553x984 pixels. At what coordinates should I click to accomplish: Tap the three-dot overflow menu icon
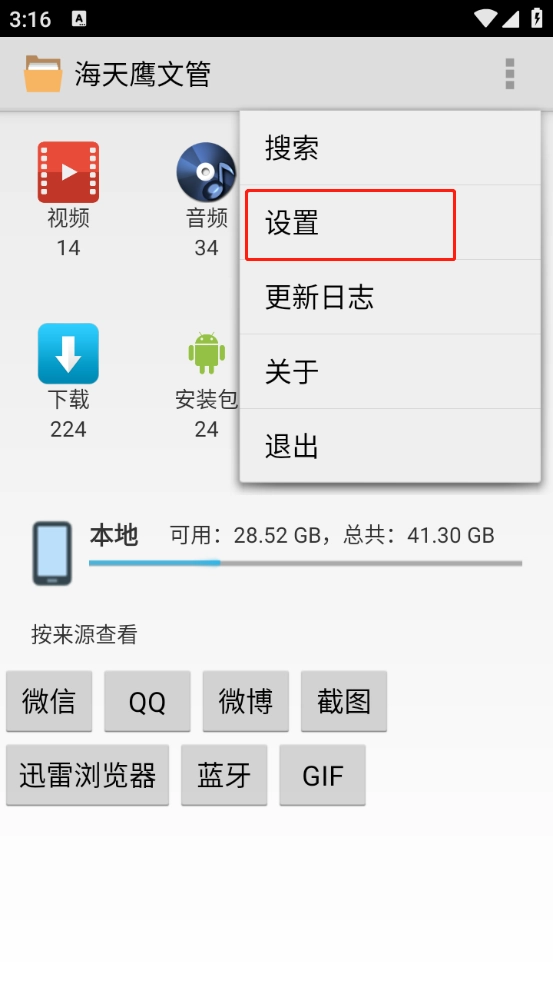[x=510, y=74]
